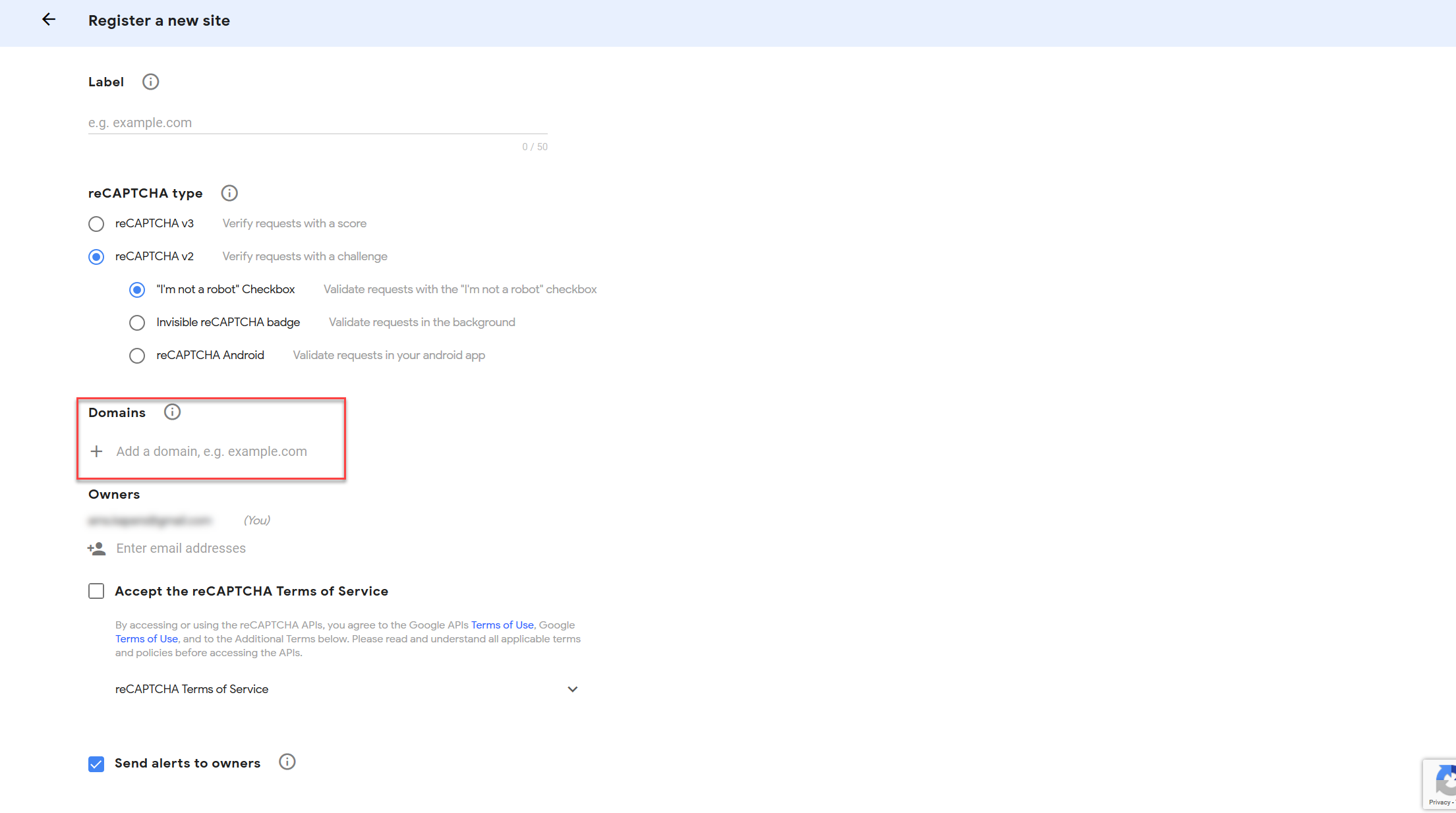Expand the reCAPTCHA Terms of Service chevron
1456x813 pixels.
click(572, 689)
